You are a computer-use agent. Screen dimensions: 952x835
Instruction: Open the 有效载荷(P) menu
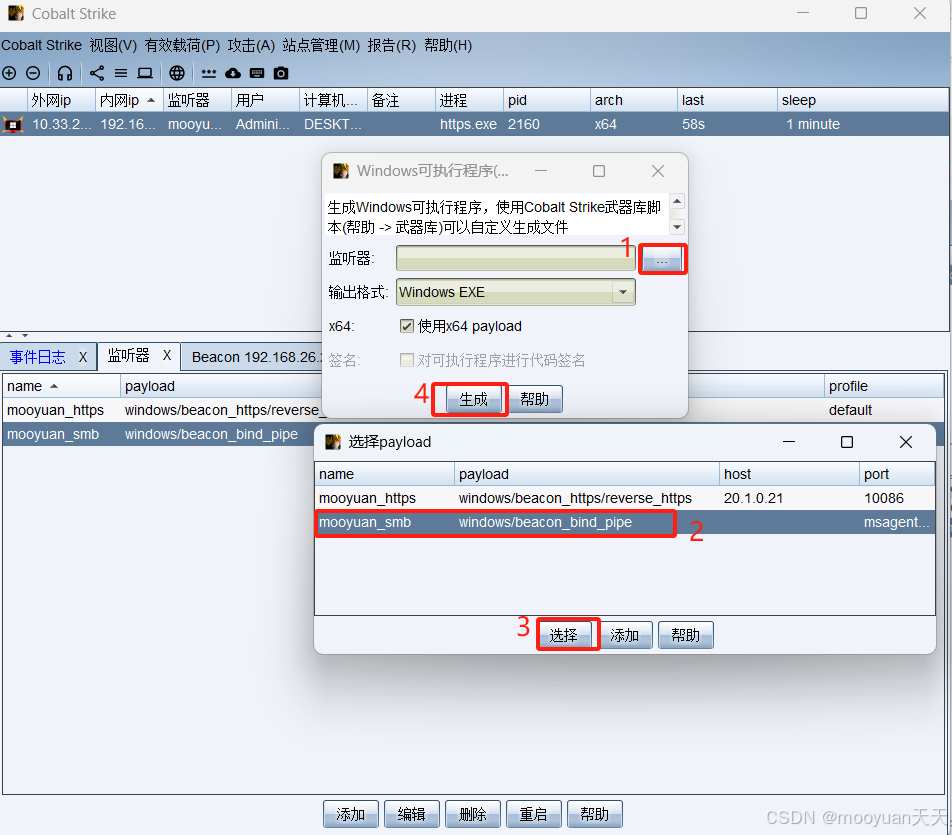pos(182,46)
